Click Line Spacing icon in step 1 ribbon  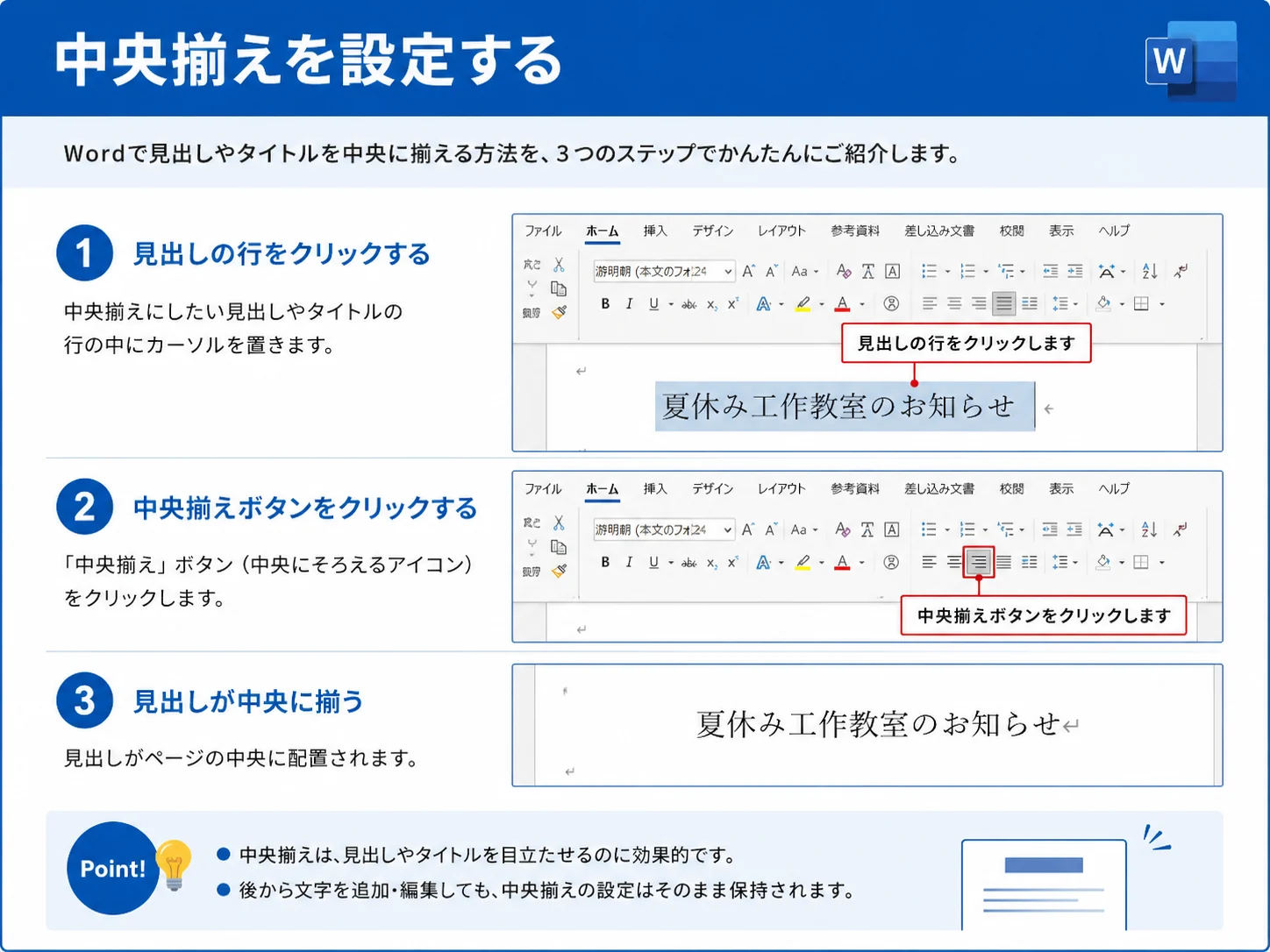pos(1060,304)
